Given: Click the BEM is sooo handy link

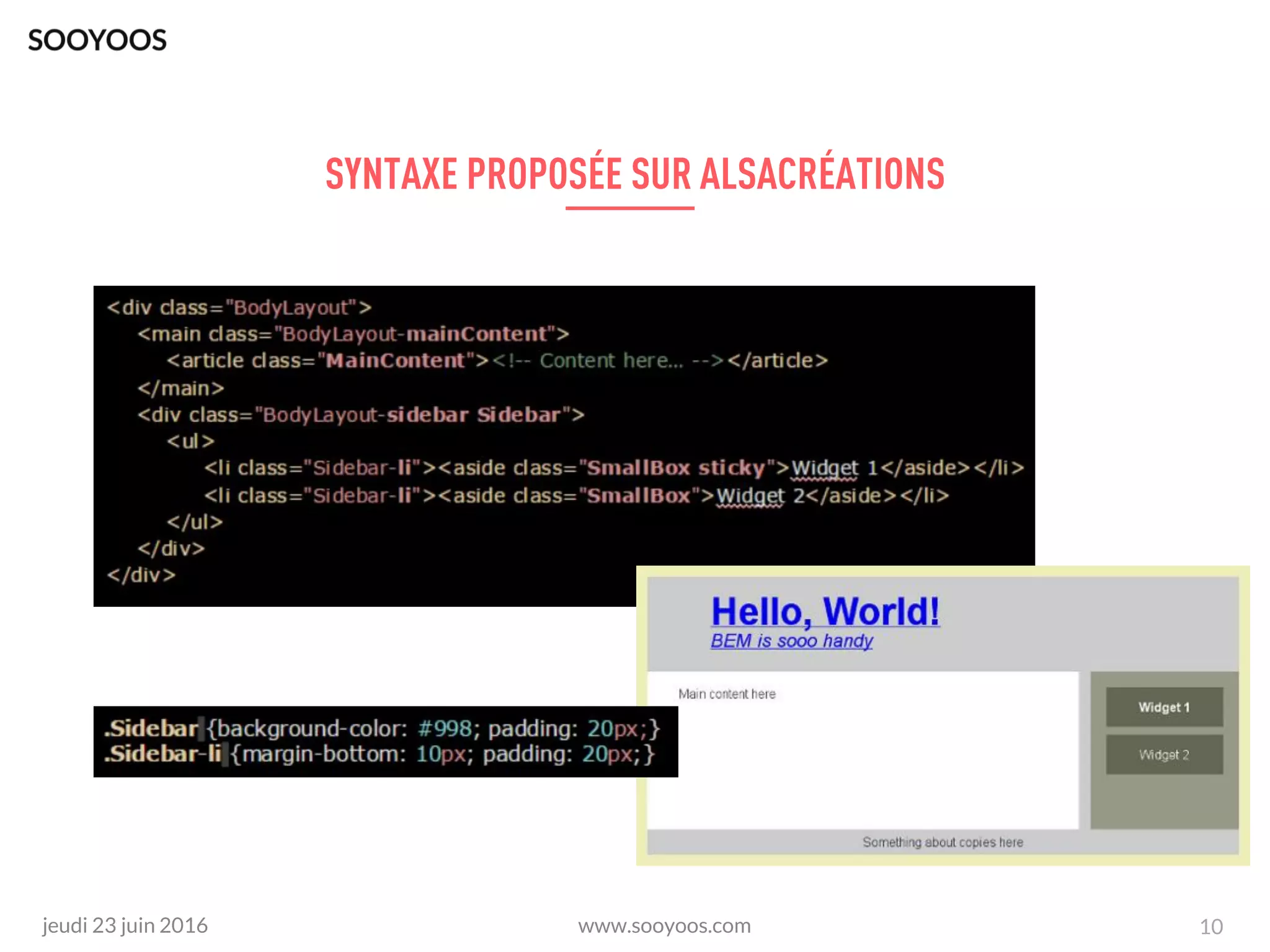Looking at the screenshot, I should click(x=791, y=641).
